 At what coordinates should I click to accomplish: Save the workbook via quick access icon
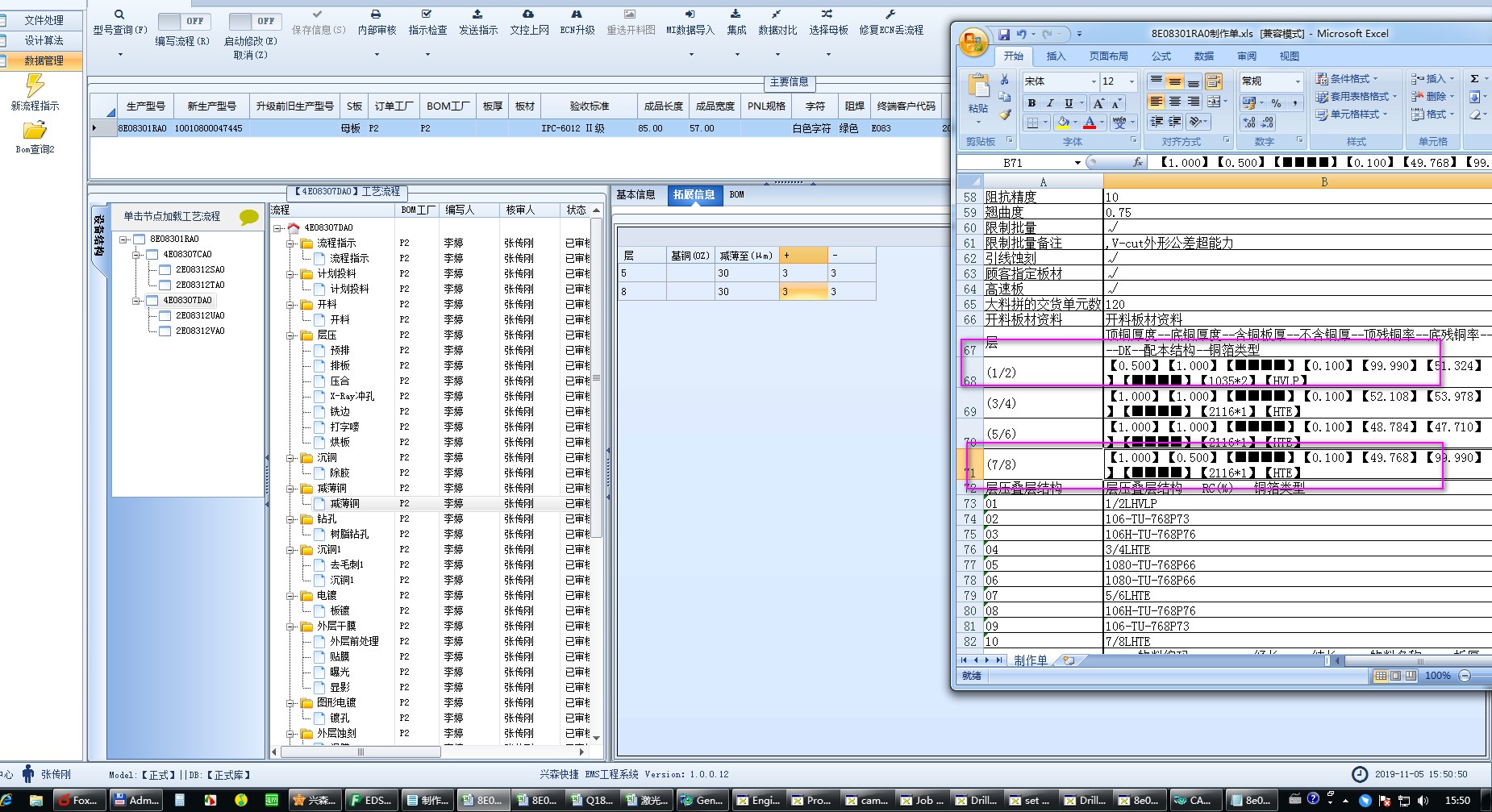point(1004,34)
